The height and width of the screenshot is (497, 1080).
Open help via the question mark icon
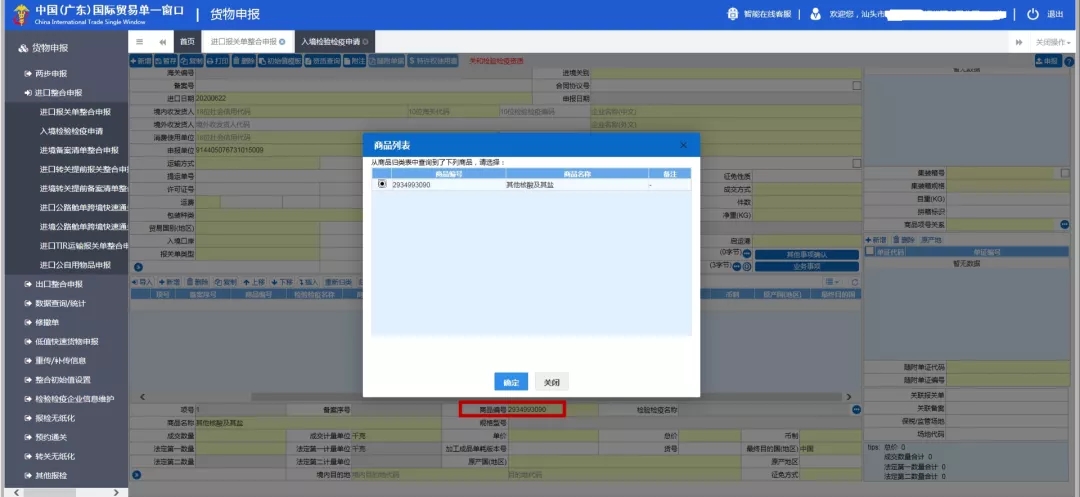[x=1069, y=61]
